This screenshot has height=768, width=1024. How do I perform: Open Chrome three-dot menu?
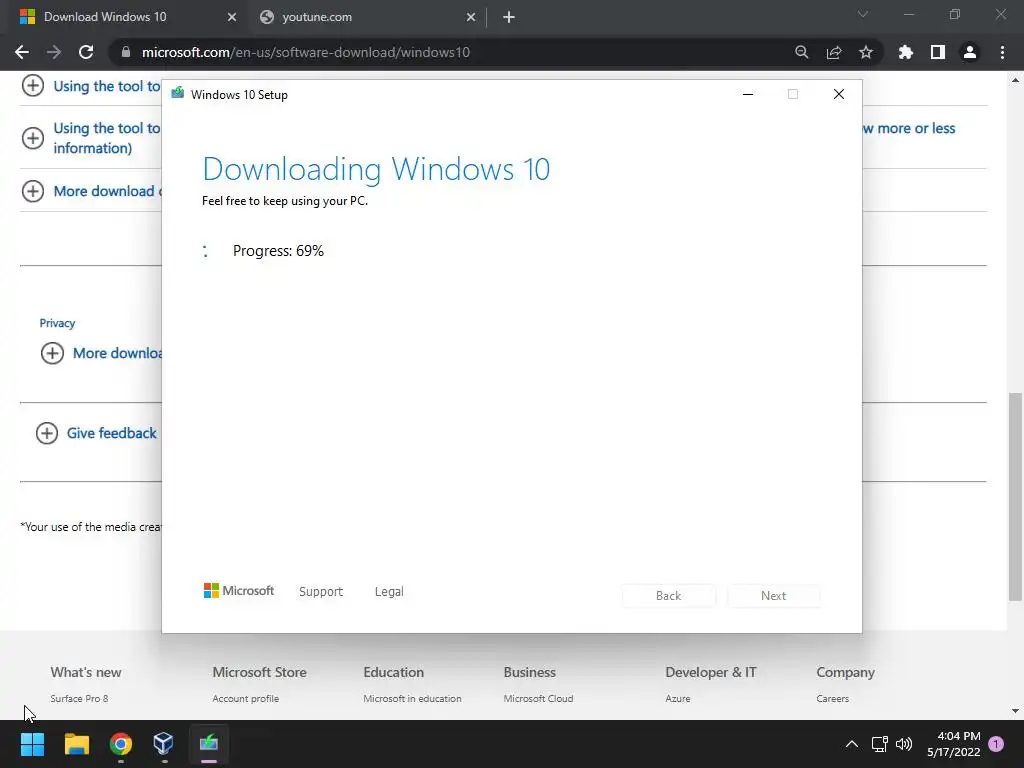(1002, 52)
